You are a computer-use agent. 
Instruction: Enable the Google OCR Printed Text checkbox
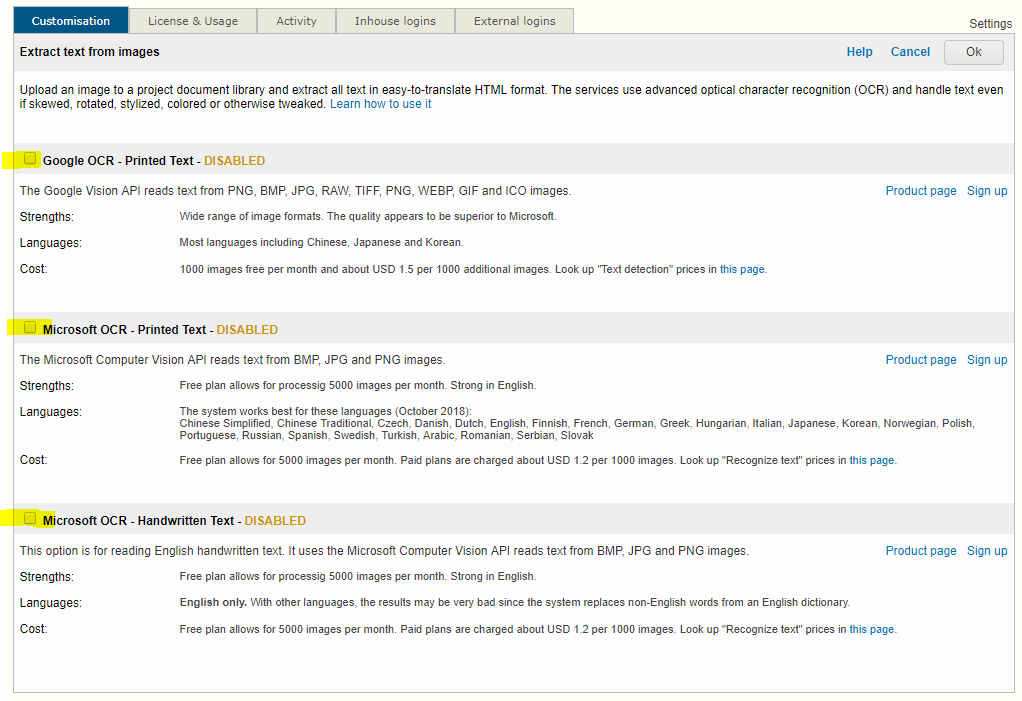click(31, 159)
